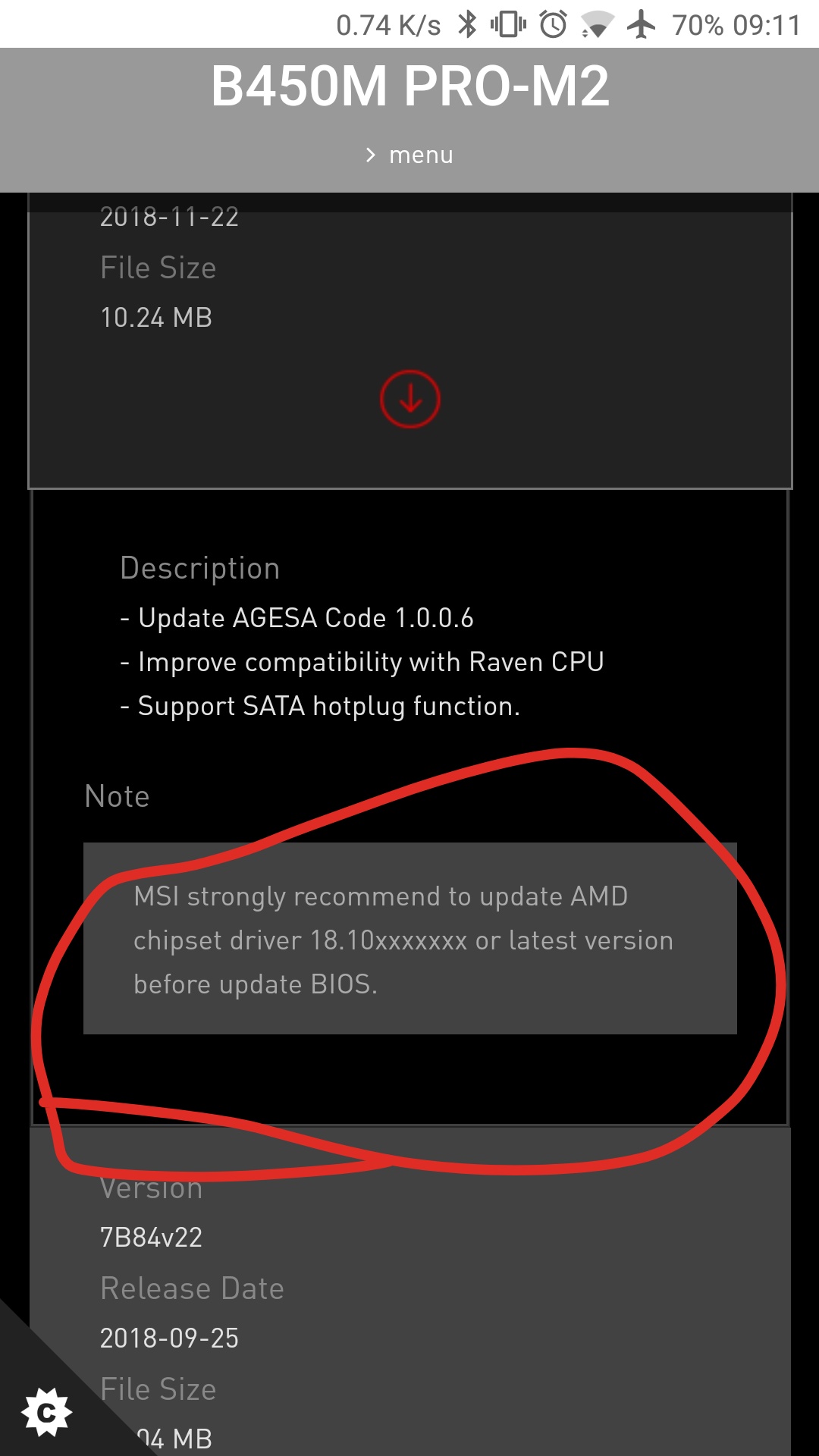Tap the 10.24 MB file size text
This screenshot has height=1456, width=819.
coord(156,317)
